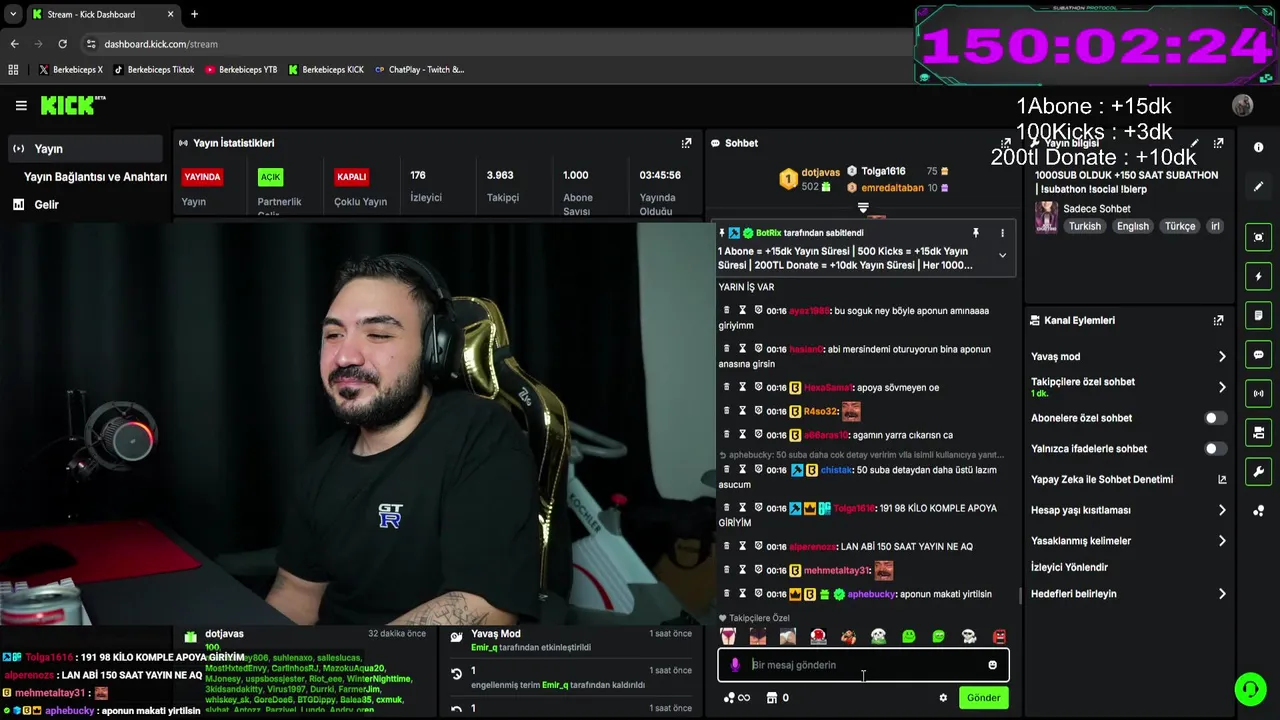Click in the Bir mesaj gönderin input
This screenshot has height=720, width=1280.
tap(865, 665)
